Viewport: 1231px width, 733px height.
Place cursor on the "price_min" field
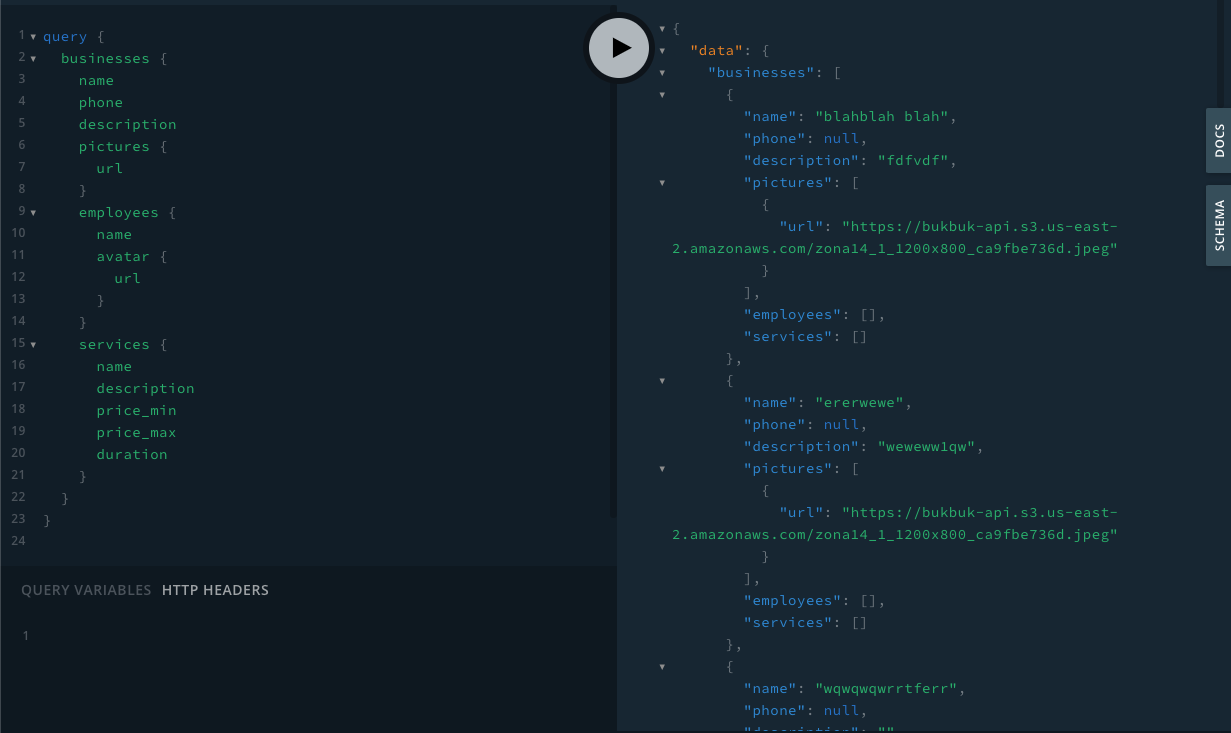pyautogui.click(x=136, y=410)
